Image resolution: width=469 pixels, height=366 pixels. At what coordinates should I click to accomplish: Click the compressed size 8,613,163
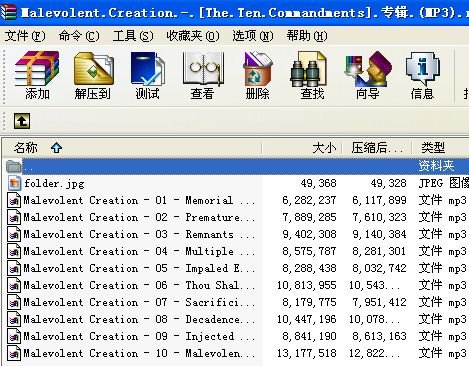(379, 336)
